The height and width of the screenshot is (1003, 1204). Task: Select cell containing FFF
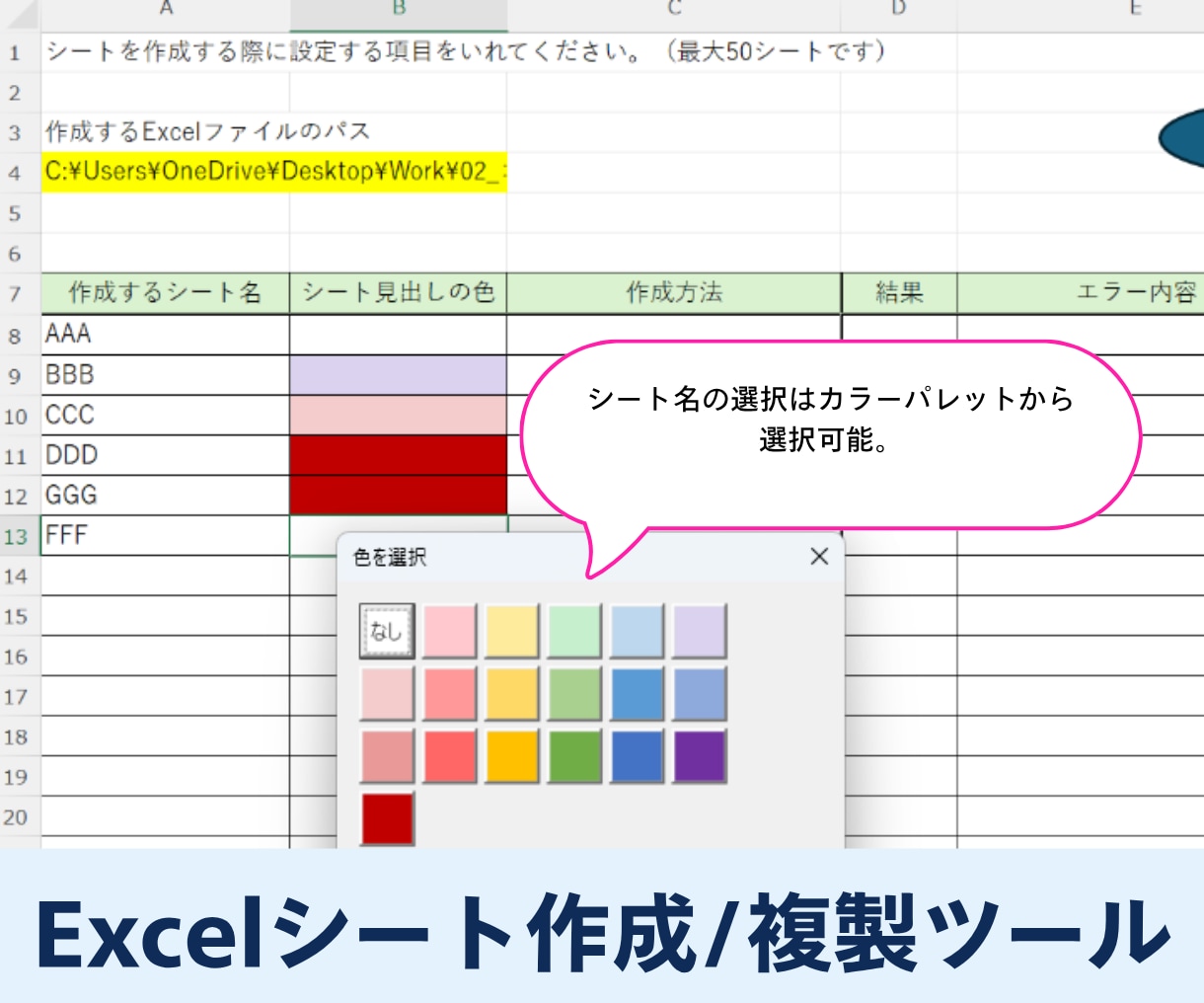click(166, 535)
